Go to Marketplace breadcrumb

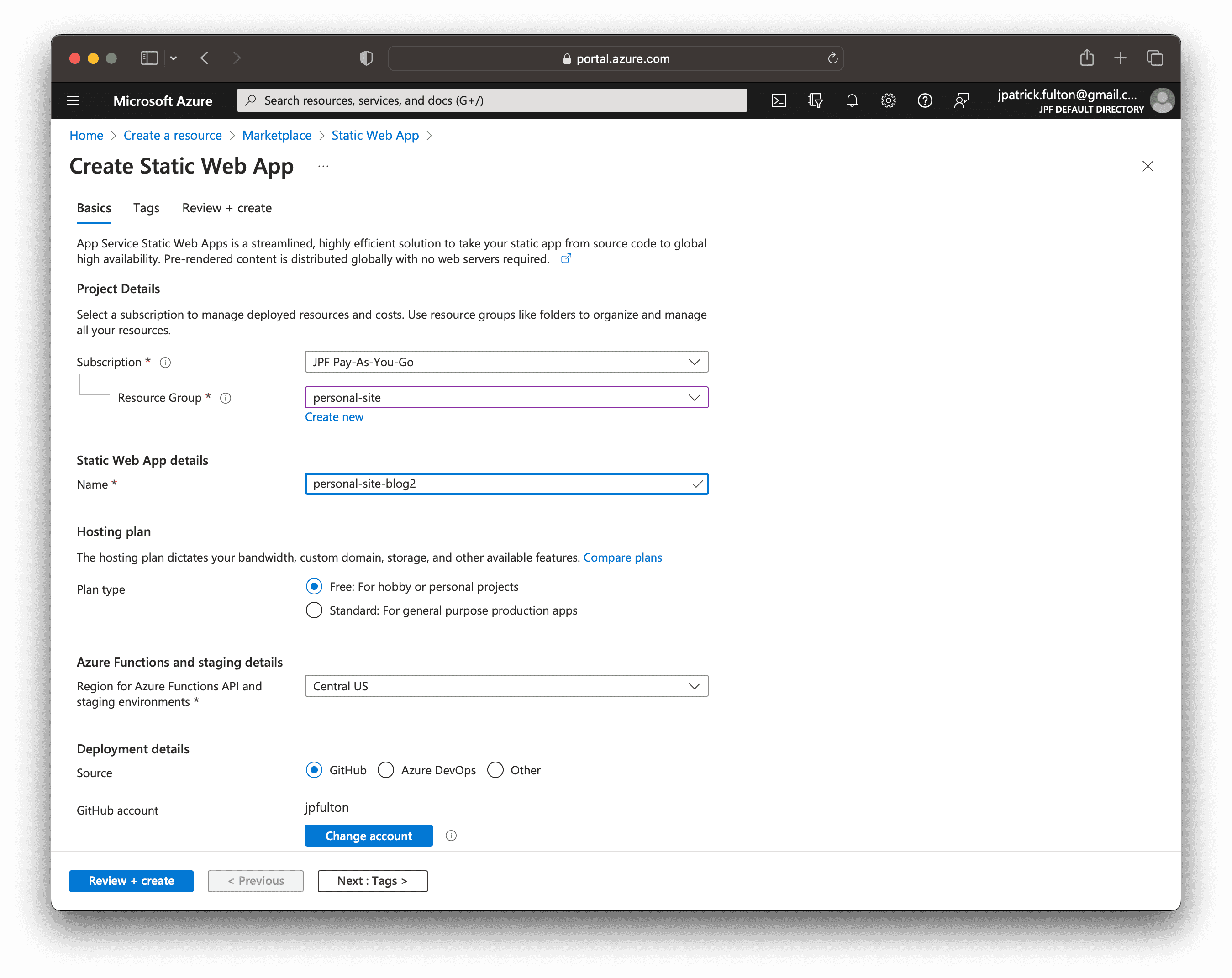click(277, 136)
